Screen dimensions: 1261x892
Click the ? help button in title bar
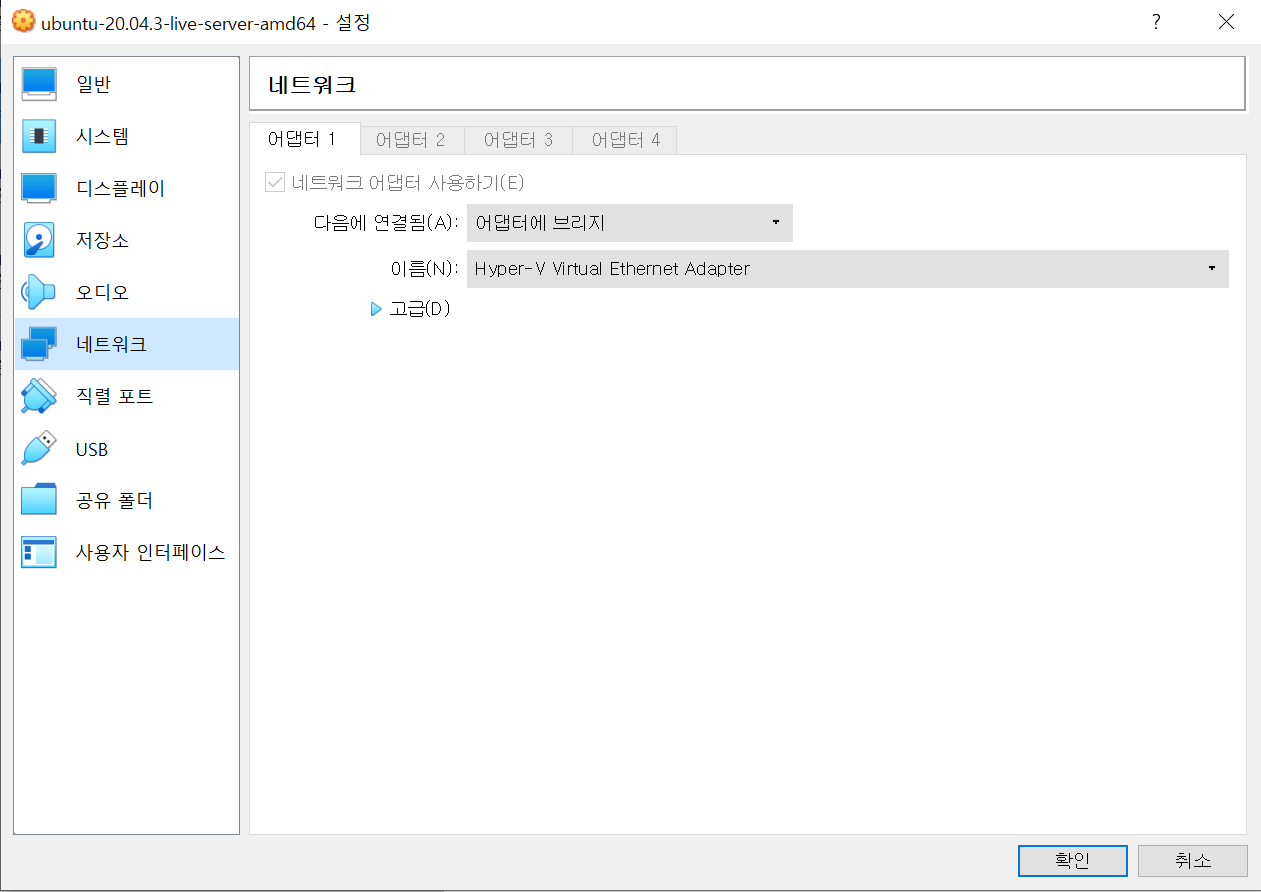point(1156,22)
